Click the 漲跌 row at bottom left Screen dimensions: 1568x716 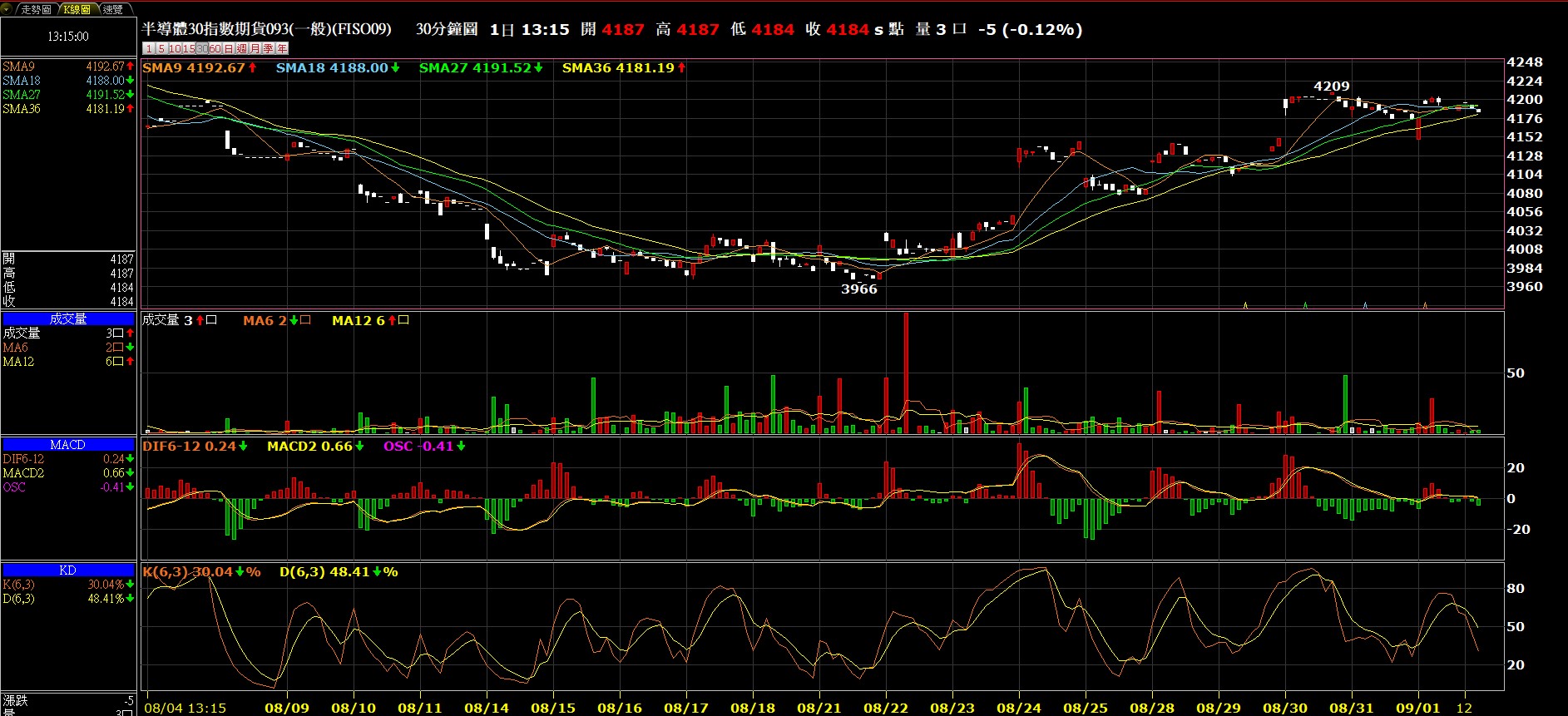tap(68, 700)
